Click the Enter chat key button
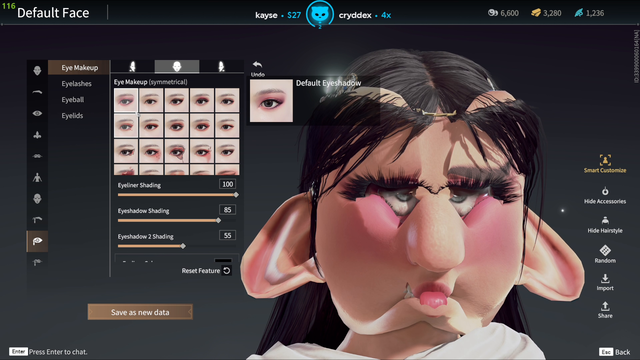Image resolution: width=640 pixels, height=360 pixels. [18, 351]
